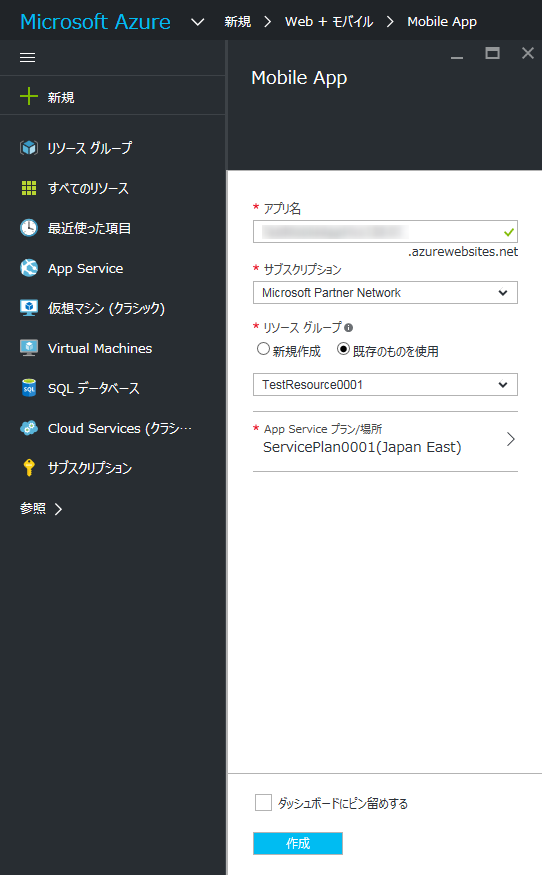Screen dimensions: 542x875
Task: Open ServicePlan0001(Japan East) plan setting
Action: tap(385, 439)
